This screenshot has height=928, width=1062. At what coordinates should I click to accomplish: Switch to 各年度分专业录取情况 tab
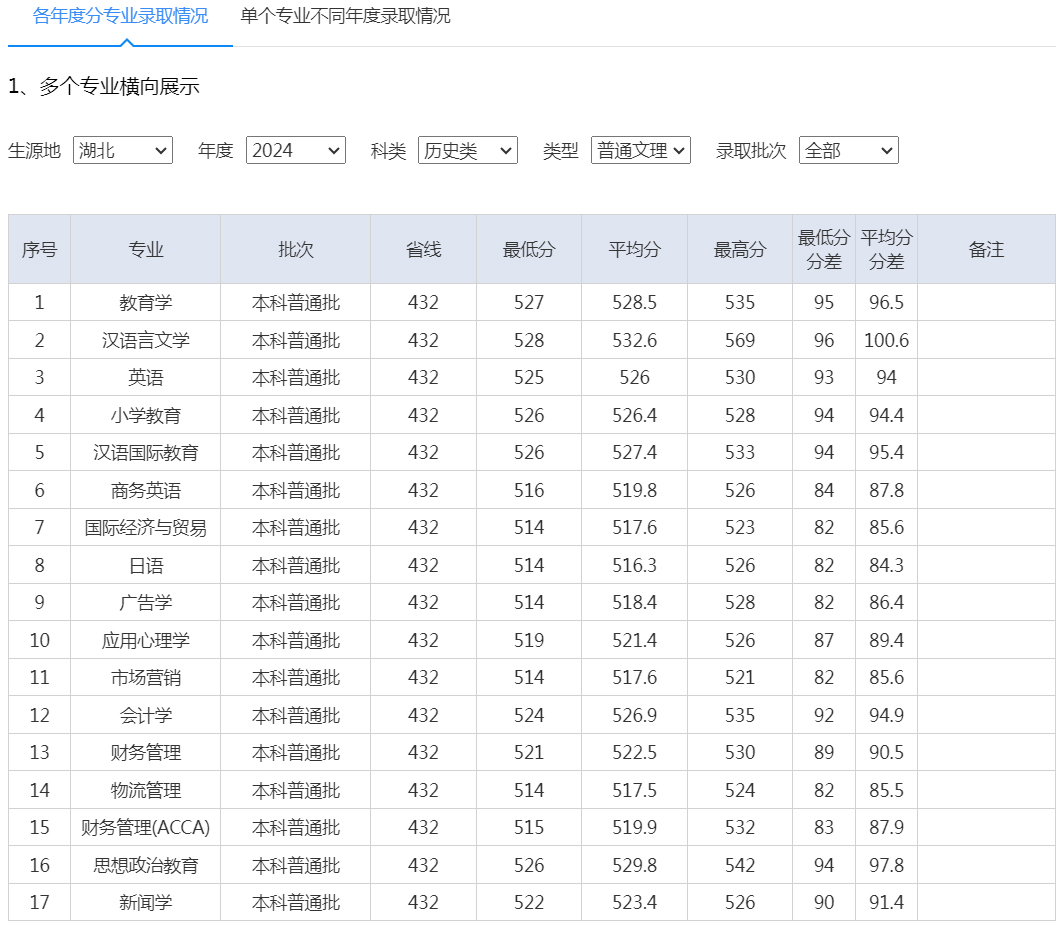click(121, 16)
